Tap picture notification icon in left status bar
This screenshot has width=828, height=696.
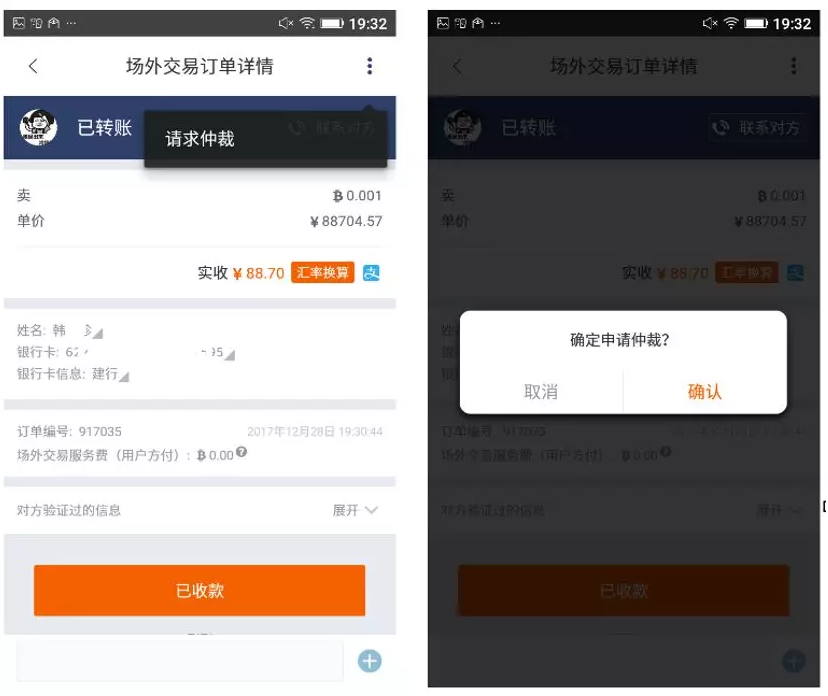[18, 23]
